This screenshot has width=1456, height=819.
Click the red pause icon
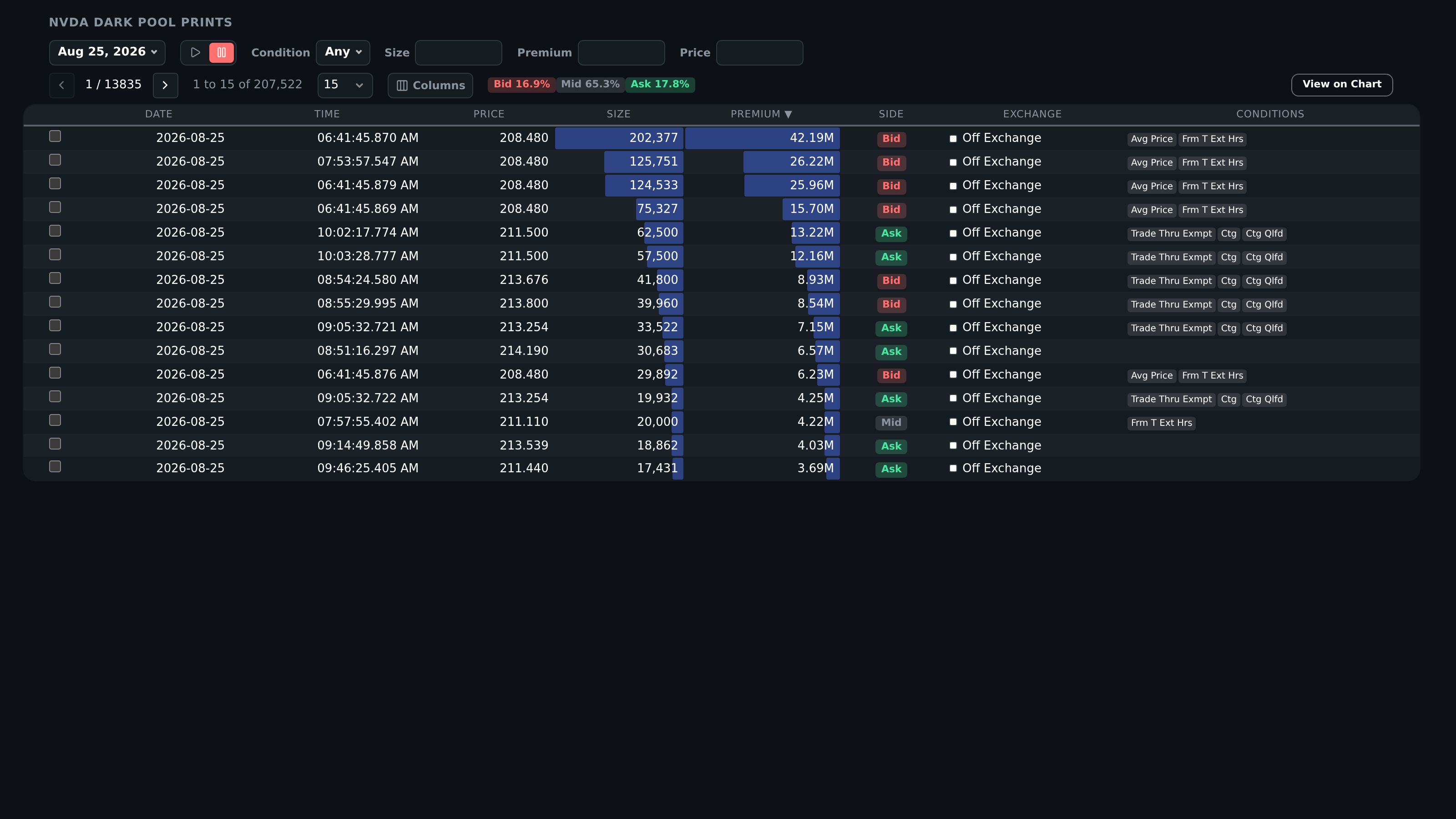click(x=222, y=53)
